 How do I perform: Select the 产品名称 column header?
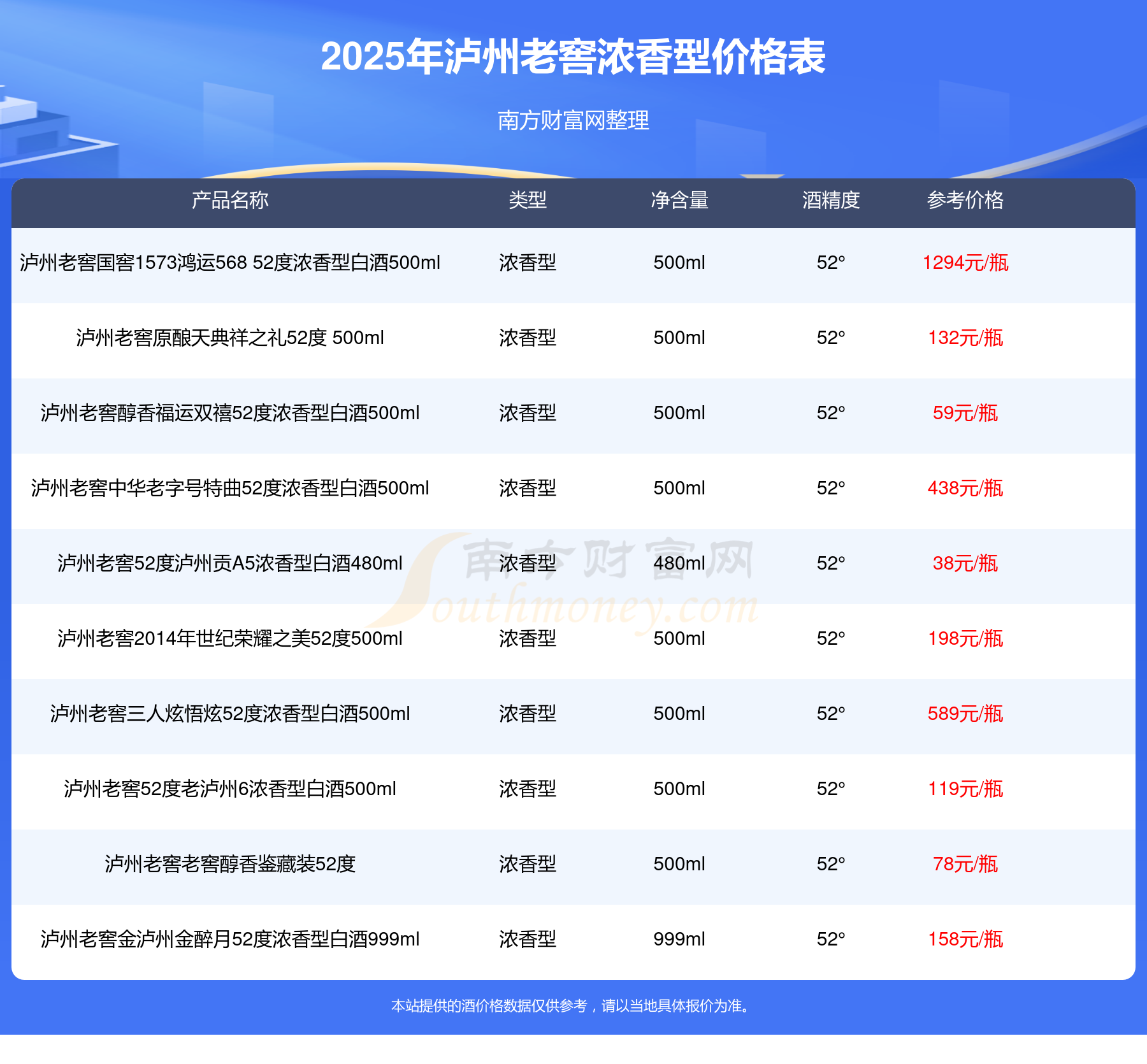pos(230,200)
